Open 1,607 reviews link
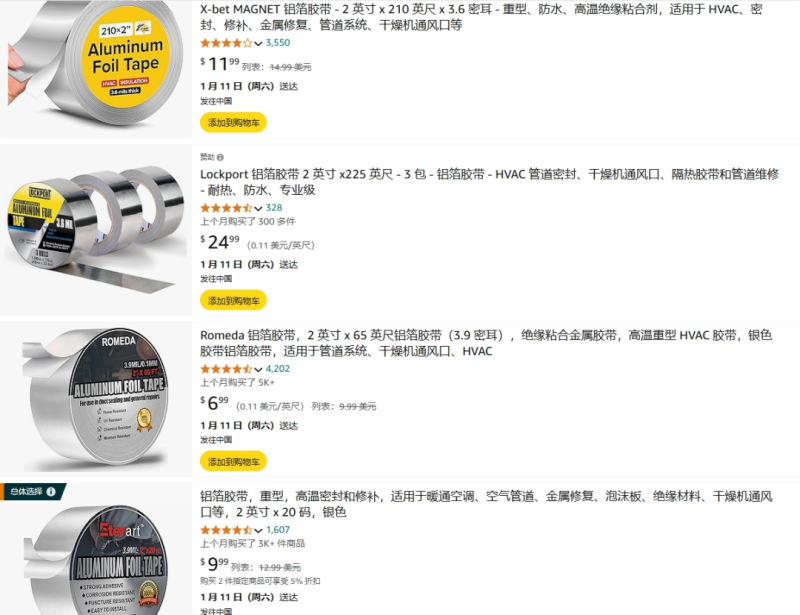Image resolution: width=800 pixels, height=615 pixels. pyautogui.click(x=278, y=530)
